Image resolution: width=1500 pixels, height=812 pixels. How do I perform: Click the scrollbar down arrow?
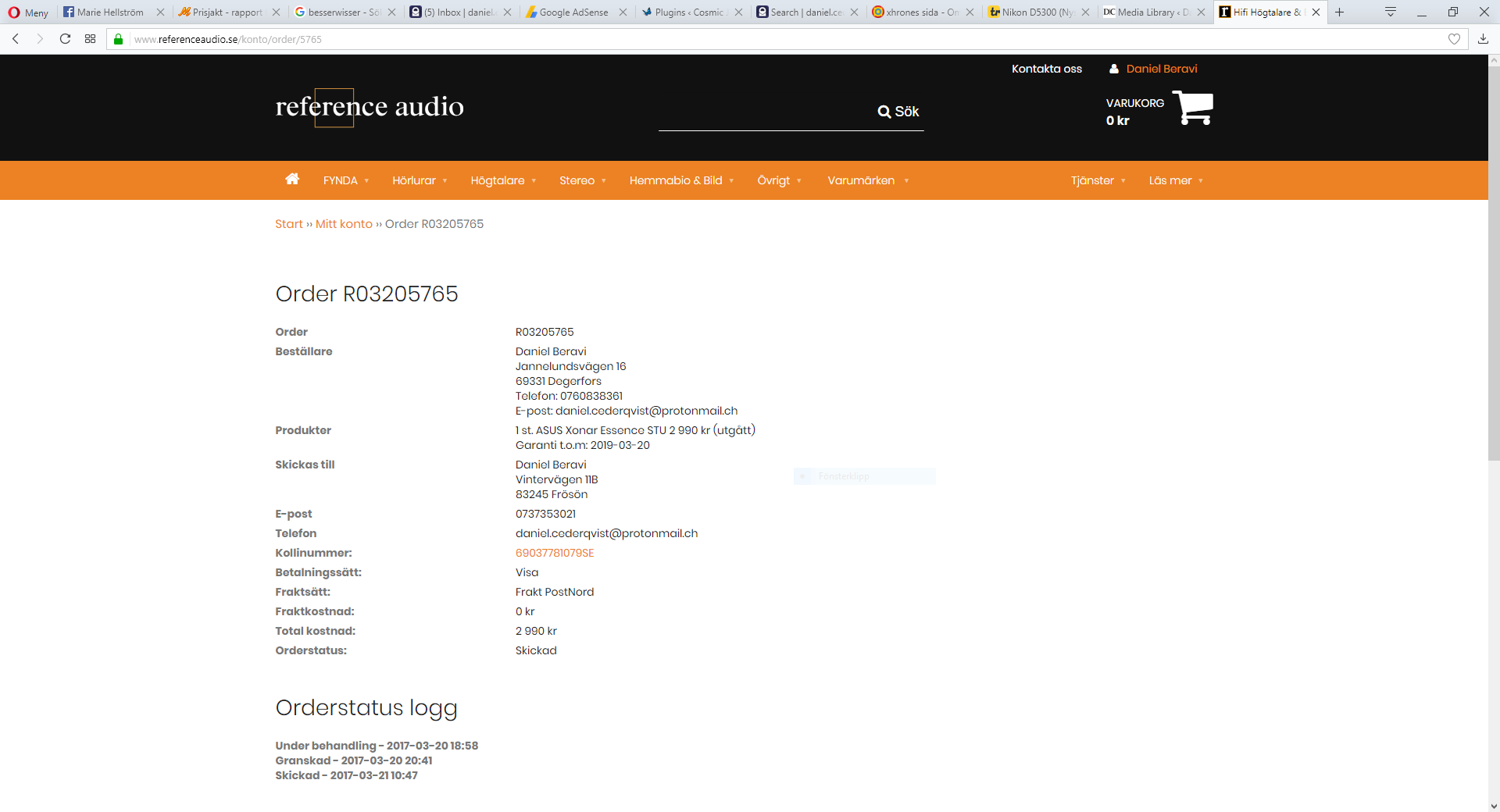(1494, 806)
